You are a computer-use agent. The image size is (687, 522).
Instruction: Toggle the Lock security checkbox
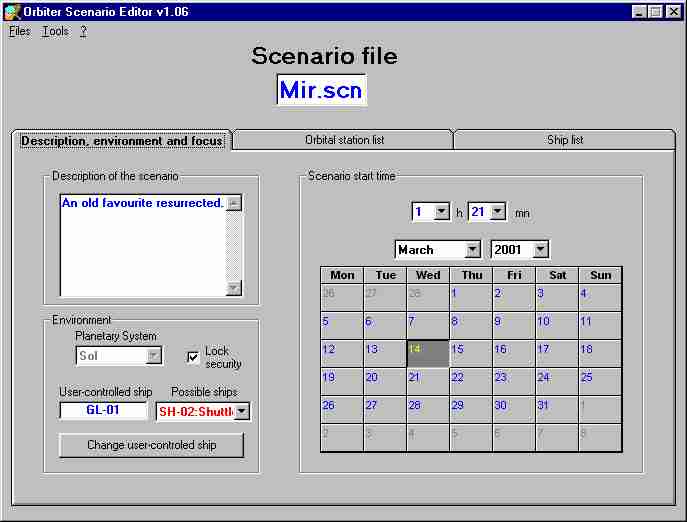pyautogui.click(x=193, y=357)
